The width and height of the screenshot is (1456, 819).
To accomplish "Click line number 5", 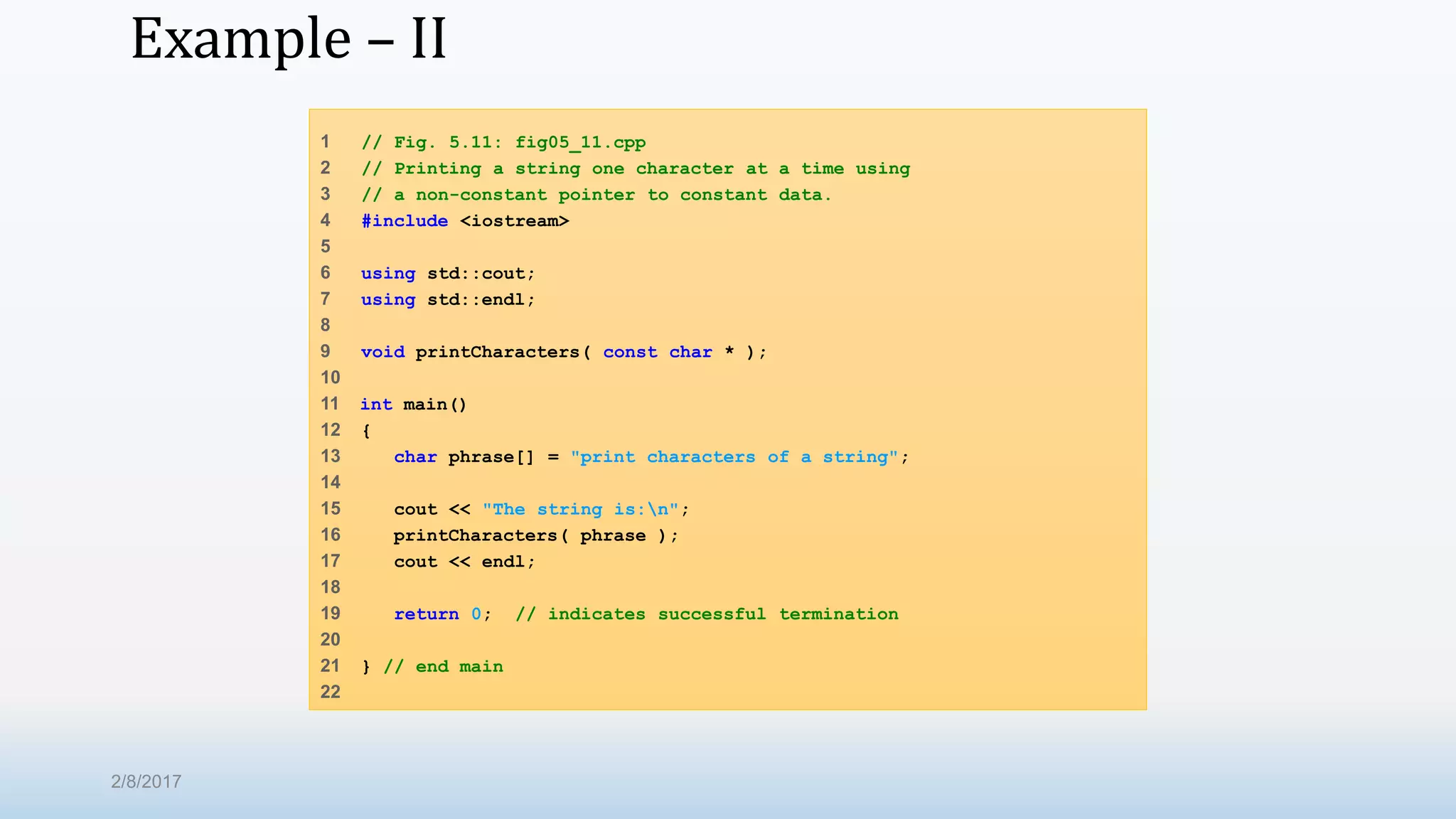I will click(326, 247).
